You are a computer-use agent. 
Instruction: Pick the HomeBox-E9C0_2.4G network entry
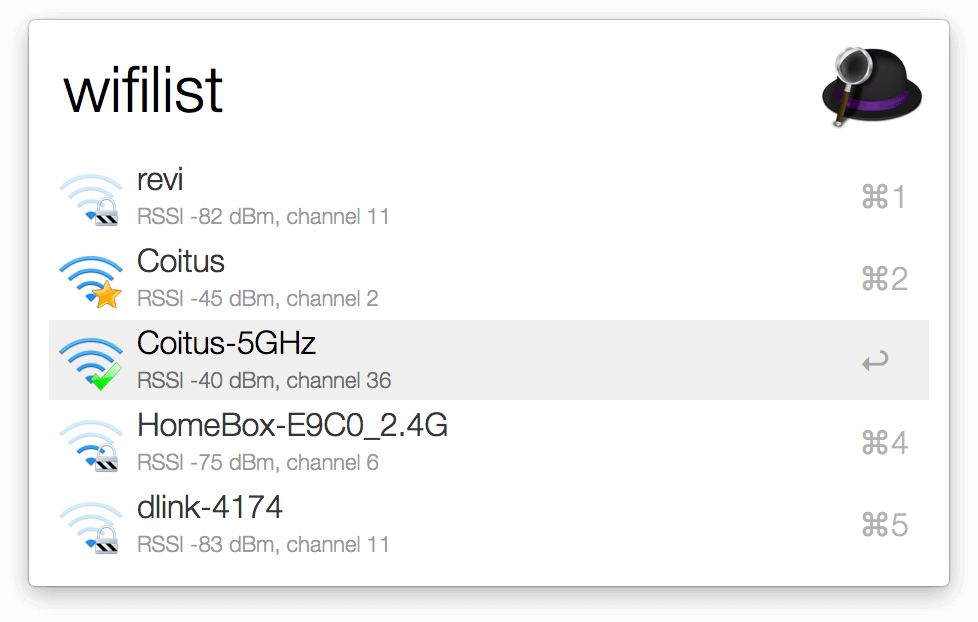pyautogui.click(x=292, y=426)
